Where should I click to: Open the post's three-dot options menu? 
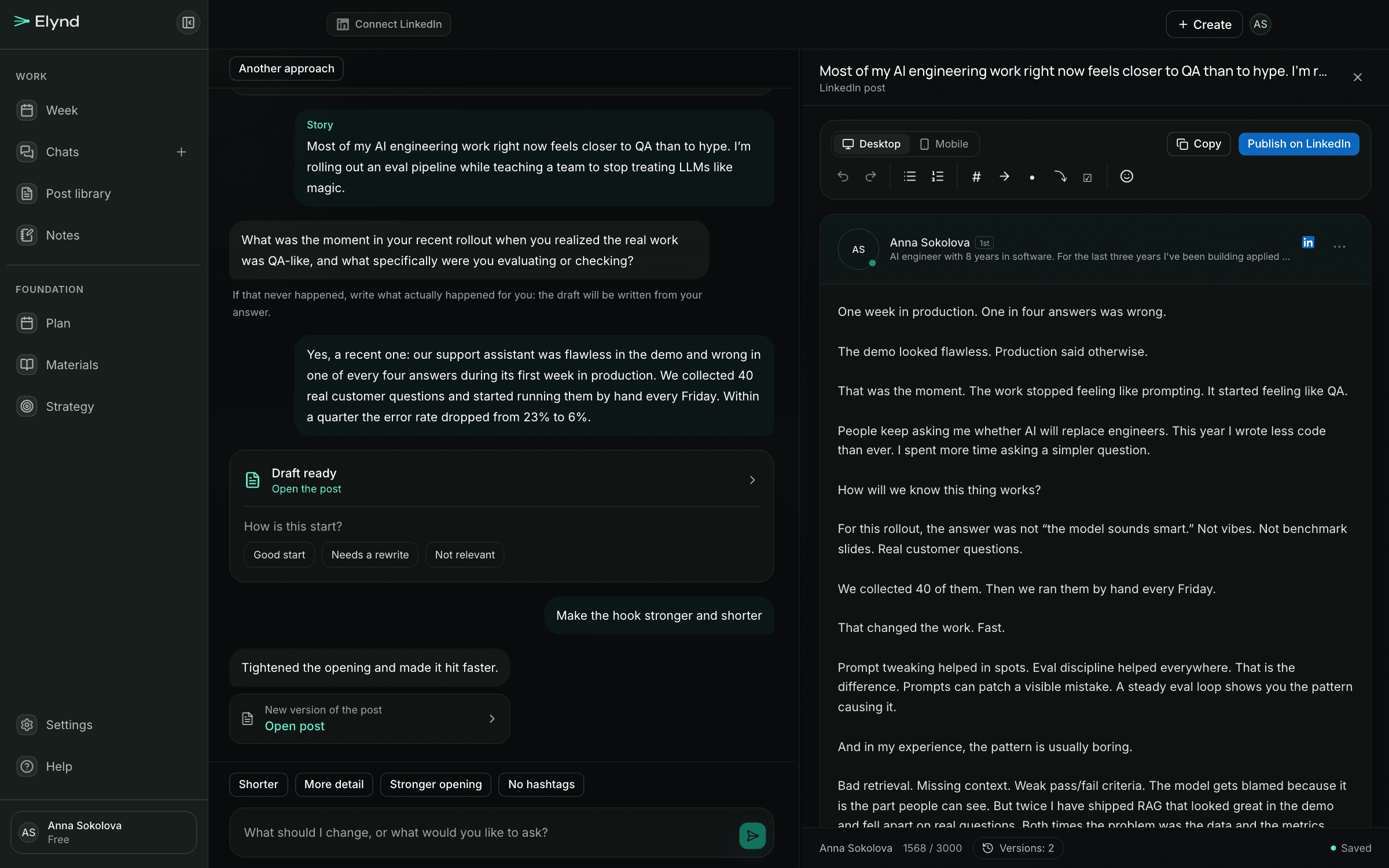(1339, 247)
